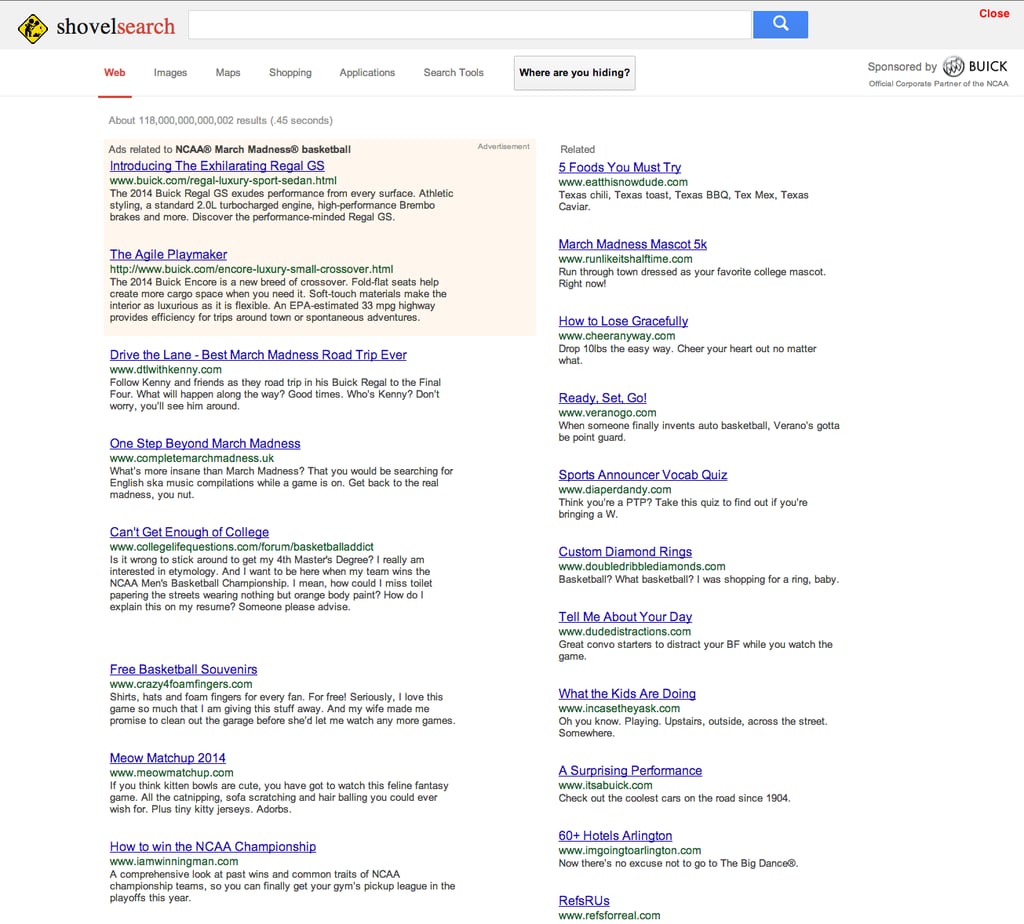Visit 'Custom Diamond Rings' related link
The height and width of the screenshot is (924, 1024).
625,552
